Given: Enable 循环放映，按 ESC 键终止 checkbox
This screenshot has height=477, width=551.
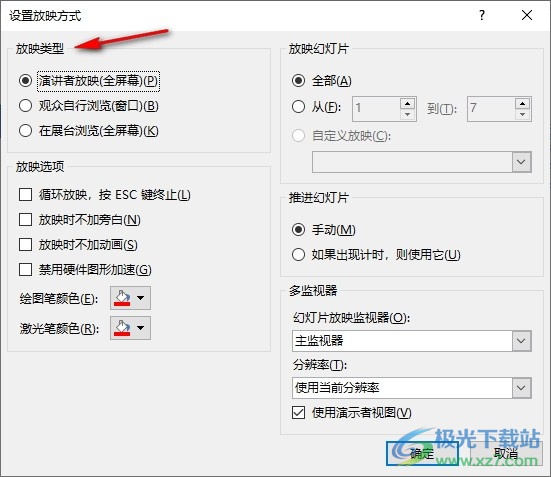Looking at the screenshot, I should click(26, 194).
